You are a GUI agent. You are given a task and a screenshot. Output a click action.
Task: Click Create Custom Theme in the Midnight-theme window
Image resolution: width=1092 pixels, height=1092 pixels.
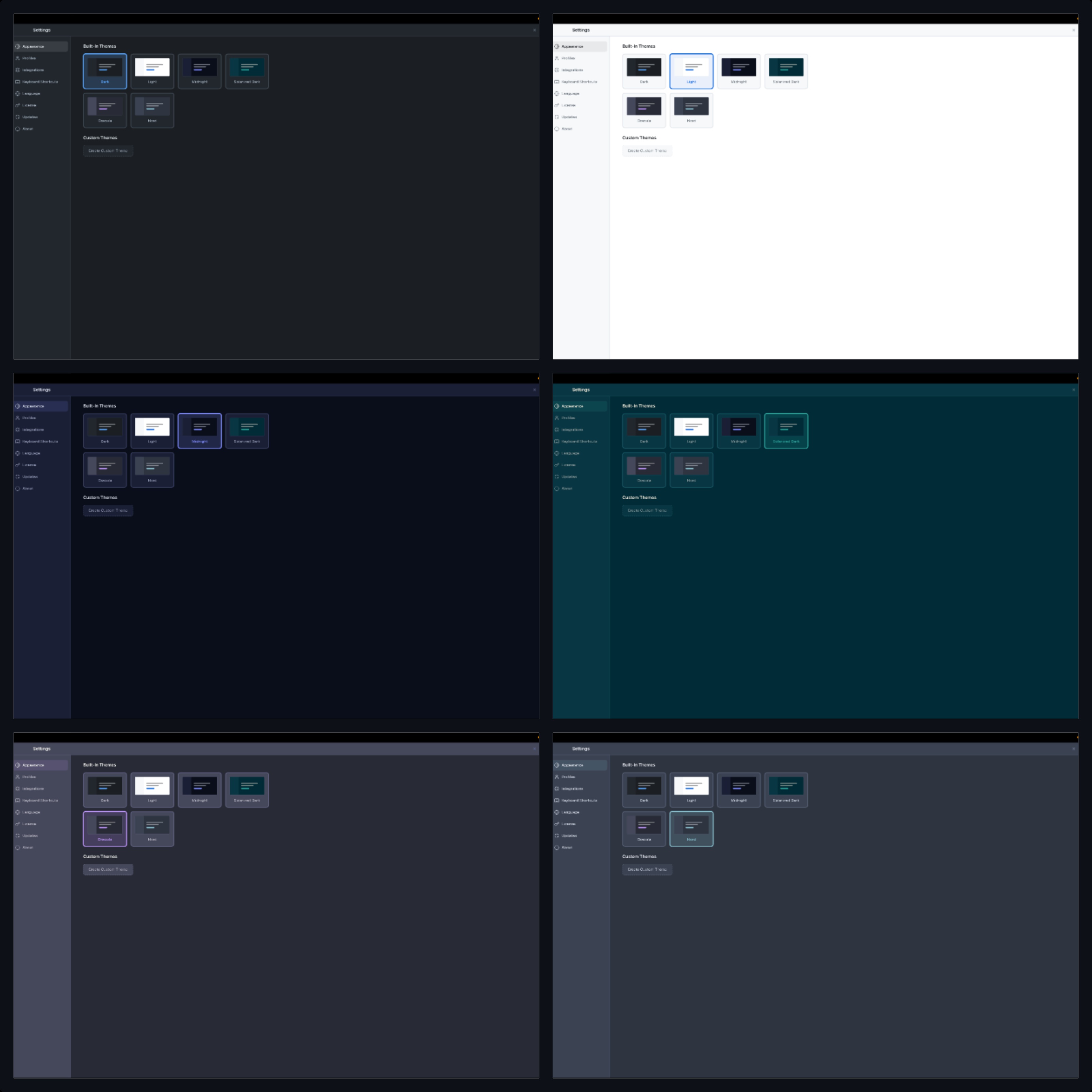point(108,511)
